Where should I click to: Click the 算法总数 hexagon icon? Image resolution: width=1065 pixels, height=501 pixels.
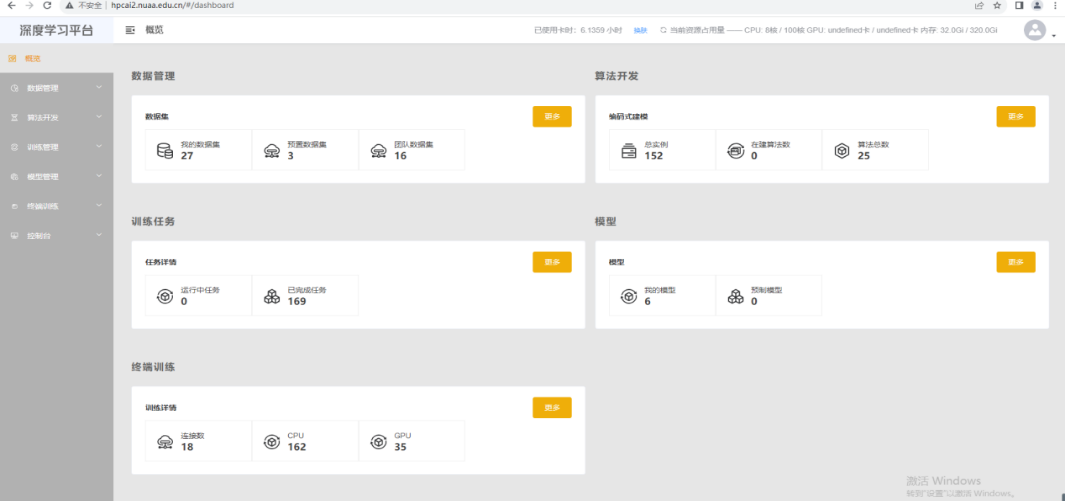tap(841, 151)
